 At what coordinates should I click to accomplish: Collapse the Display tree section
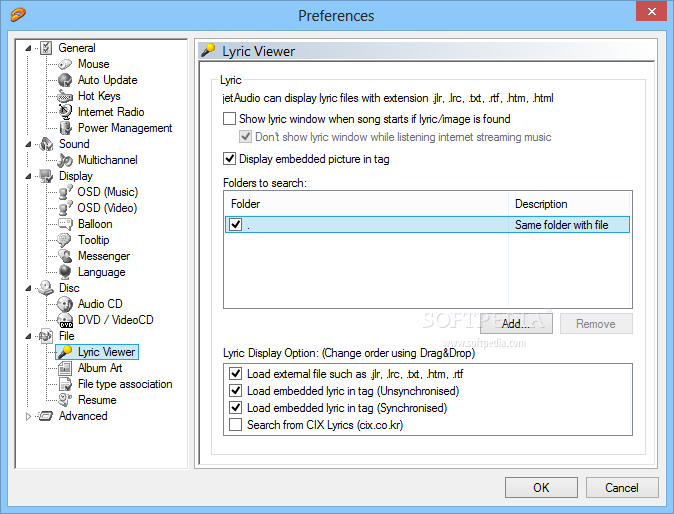pos(28,176)
